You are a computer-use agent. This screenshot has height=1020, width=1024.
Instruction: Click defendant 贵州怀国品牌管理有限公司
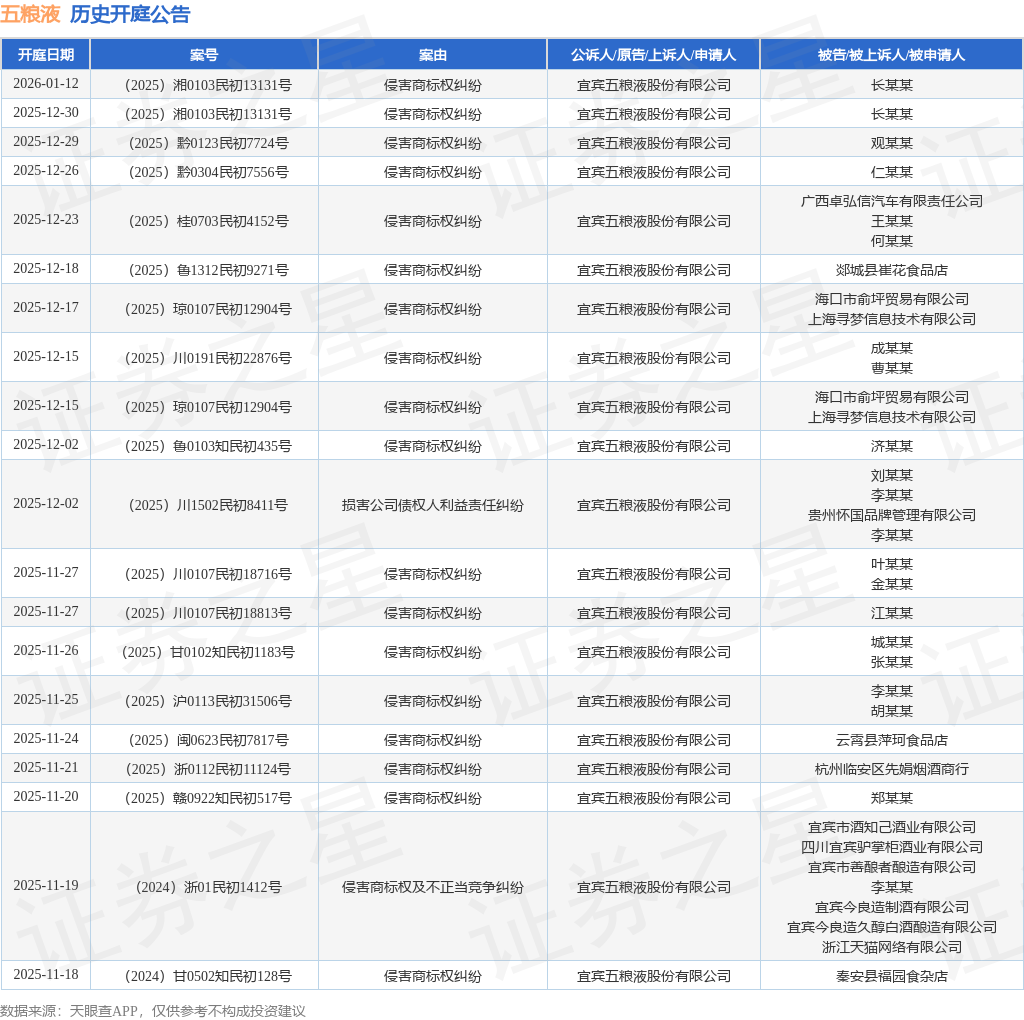click(x=891, y=515)
